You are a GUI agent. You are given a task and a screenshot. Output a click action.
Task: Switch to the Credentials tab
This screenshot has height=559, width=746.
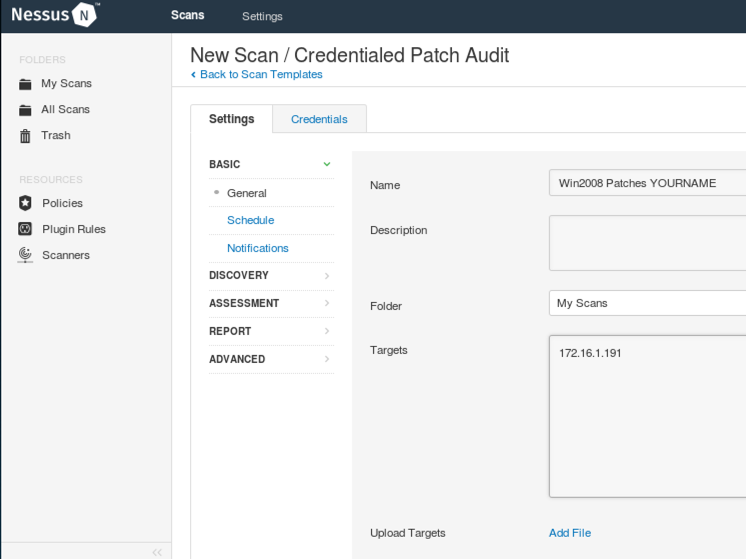coord(319,119)
